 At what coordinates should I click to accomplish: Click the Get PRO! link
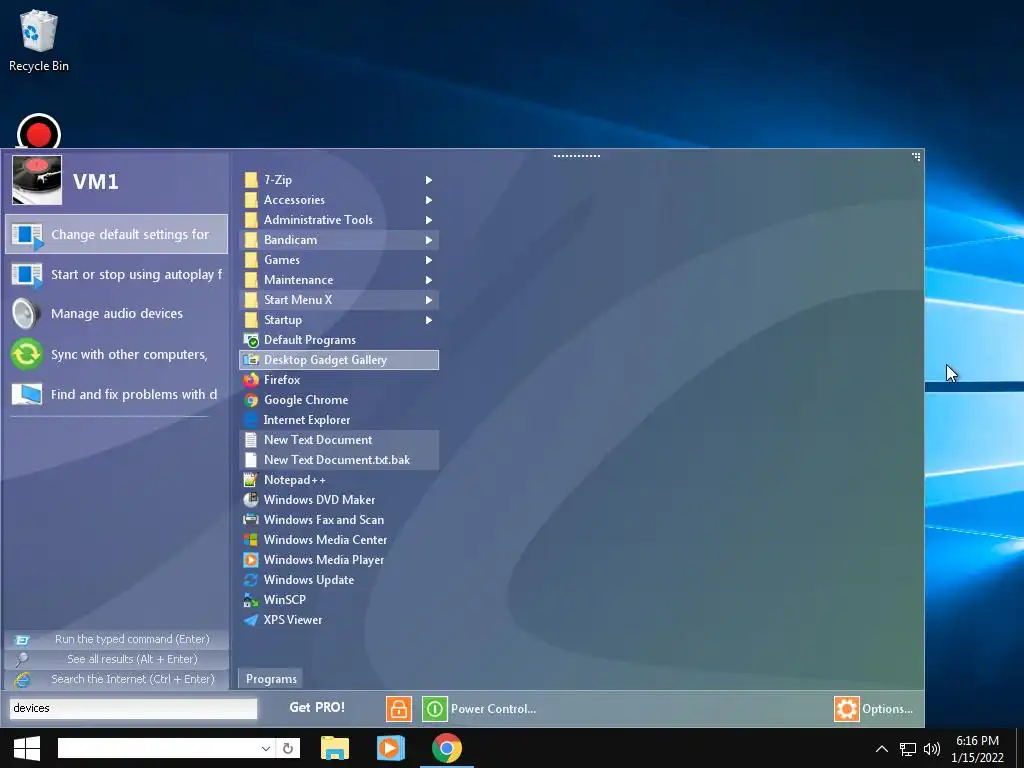click(x=317, y=707)
